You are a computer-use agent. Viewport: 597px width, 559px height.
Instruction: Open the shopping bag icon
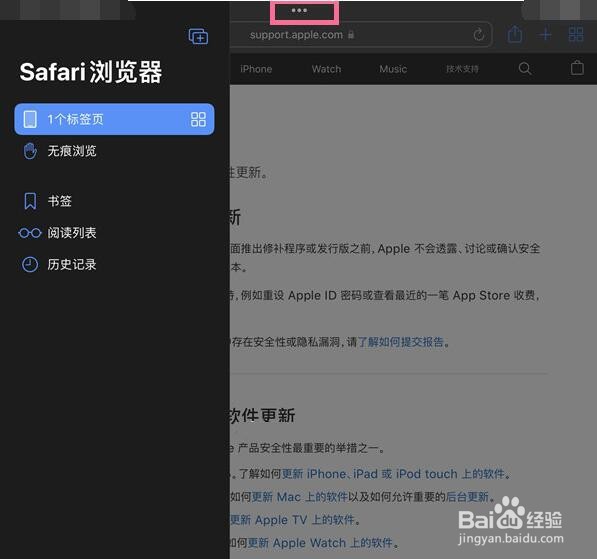[x=577, y=68]
